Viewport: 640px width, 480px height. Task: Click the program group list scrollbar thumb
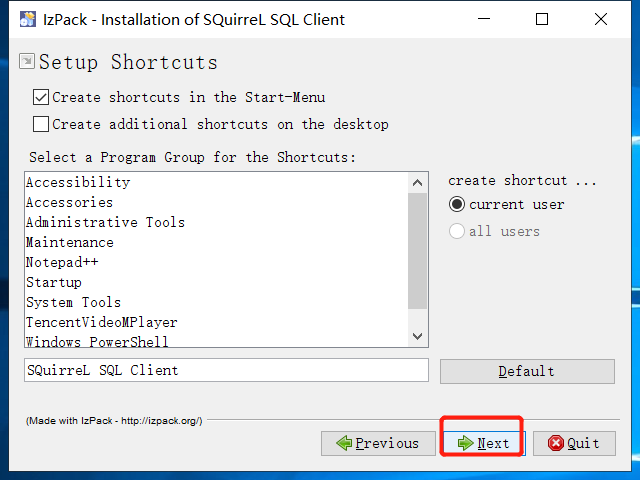pyautogui.click(x=417, y=251)
